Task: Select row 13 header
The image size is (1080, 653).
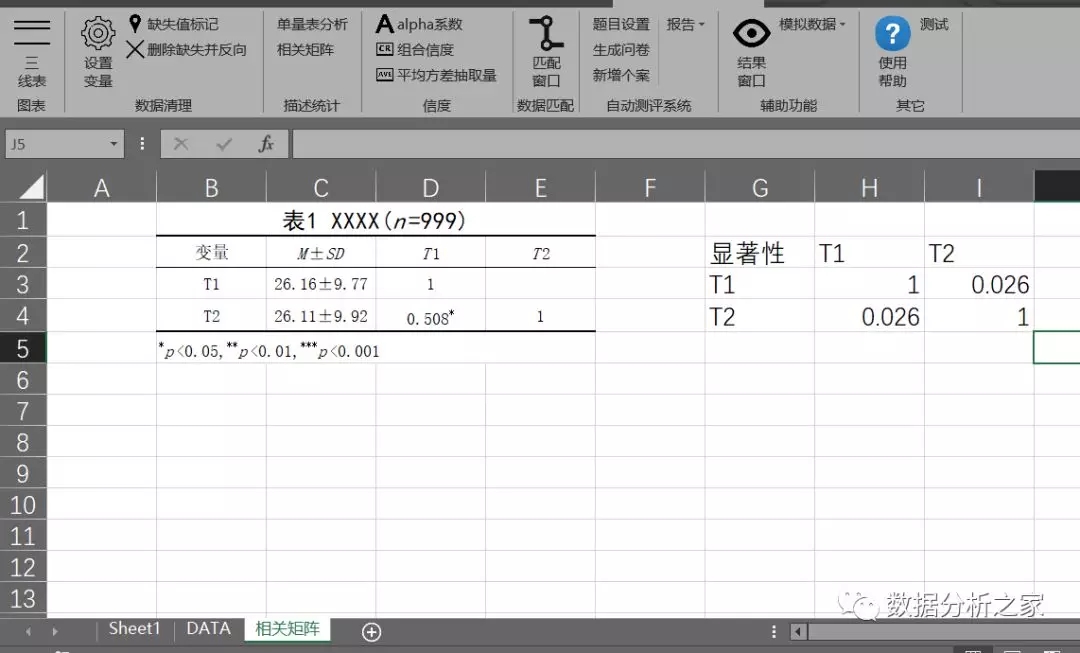Action: tap(23, 599)
